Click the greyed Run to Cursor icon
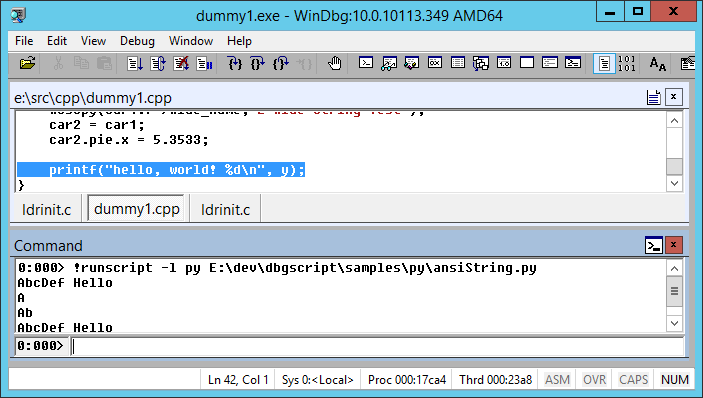703x398 pixels. (304, 64)
